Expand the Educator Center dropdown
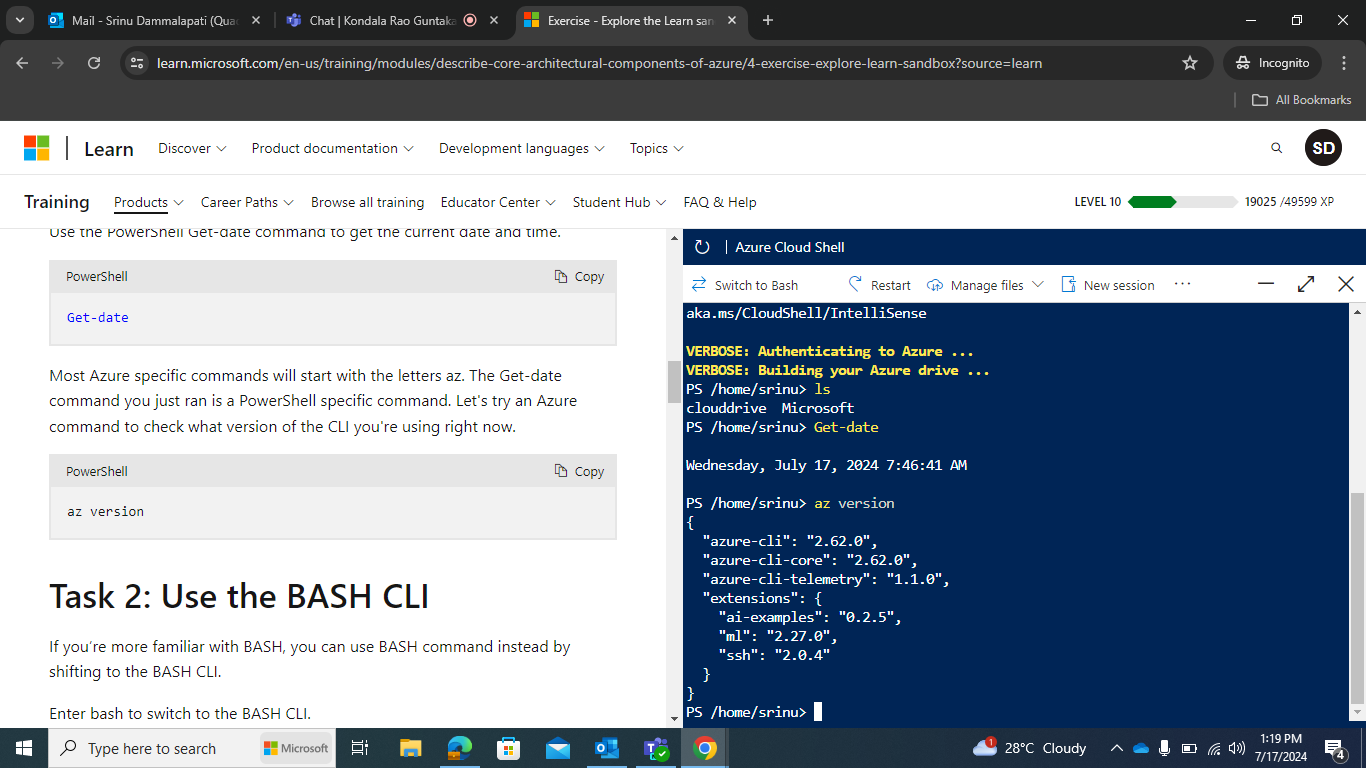The height and width of the screenshot is (768, 1366). point(498,202)
